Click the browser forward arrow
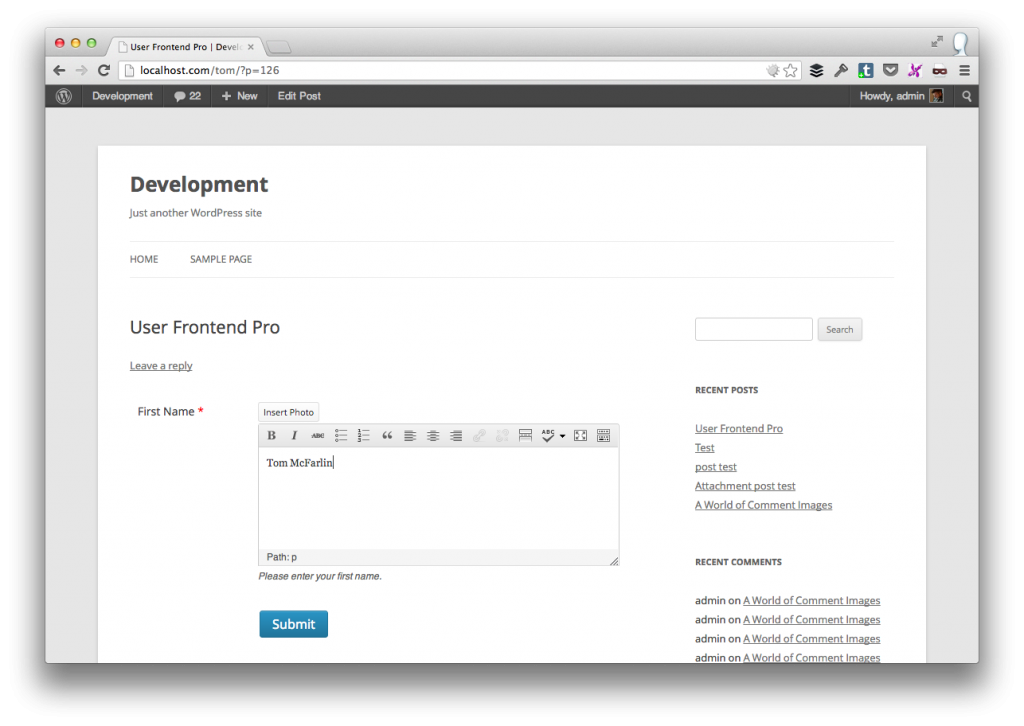 tap(81, 71)
